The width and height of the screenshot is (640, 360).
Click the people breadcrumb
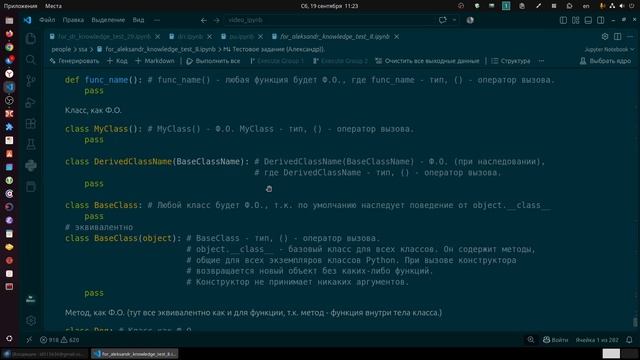61,49
